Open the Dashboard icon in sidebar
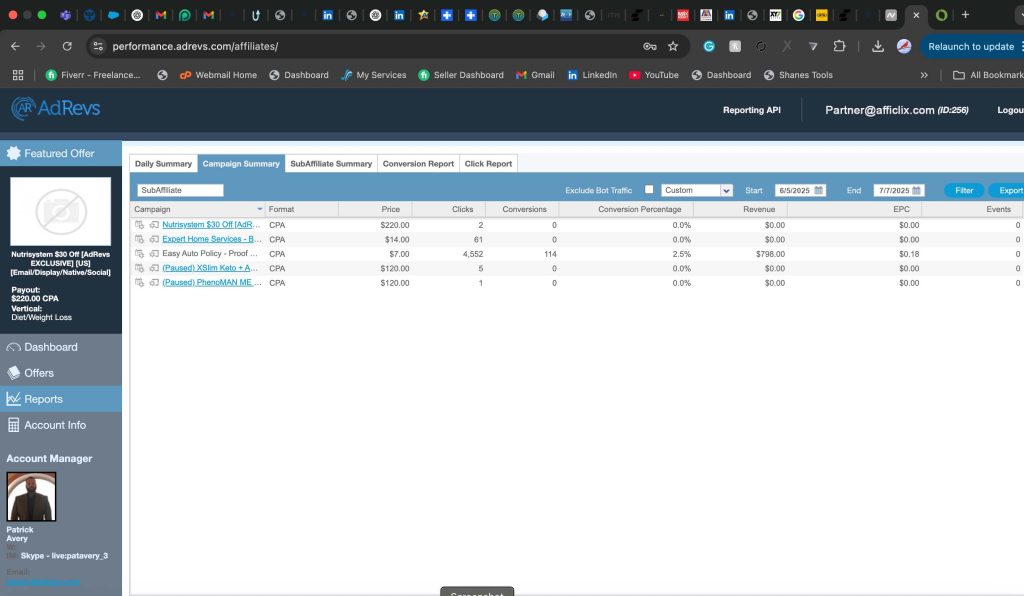 click(14, 347)
